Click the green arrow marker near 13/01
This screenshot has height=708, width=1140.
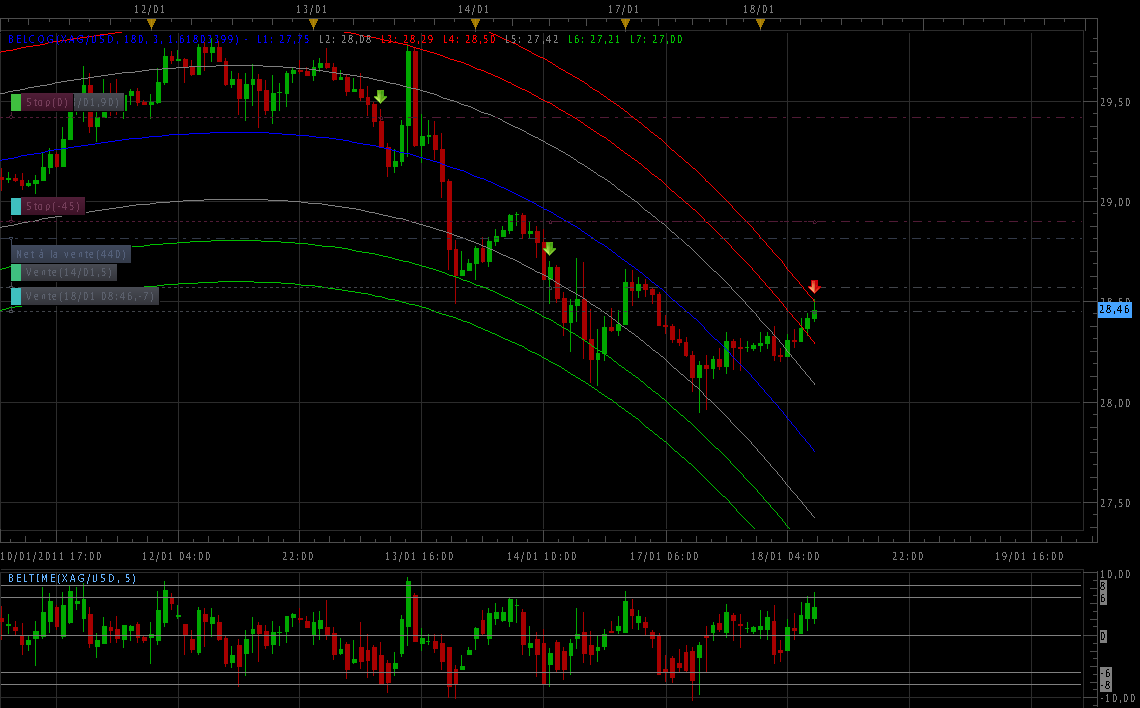(380, 97)
